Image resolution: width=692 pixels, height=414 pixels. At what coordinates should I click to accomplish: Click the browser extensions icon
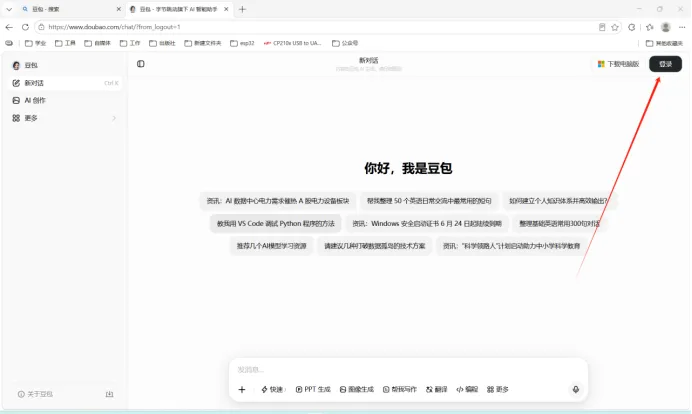point(632,27)
